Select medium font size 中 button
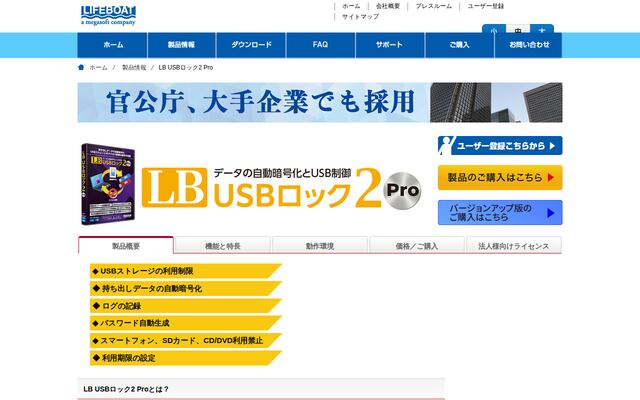 pyautogui.click(x=518, y=29)
